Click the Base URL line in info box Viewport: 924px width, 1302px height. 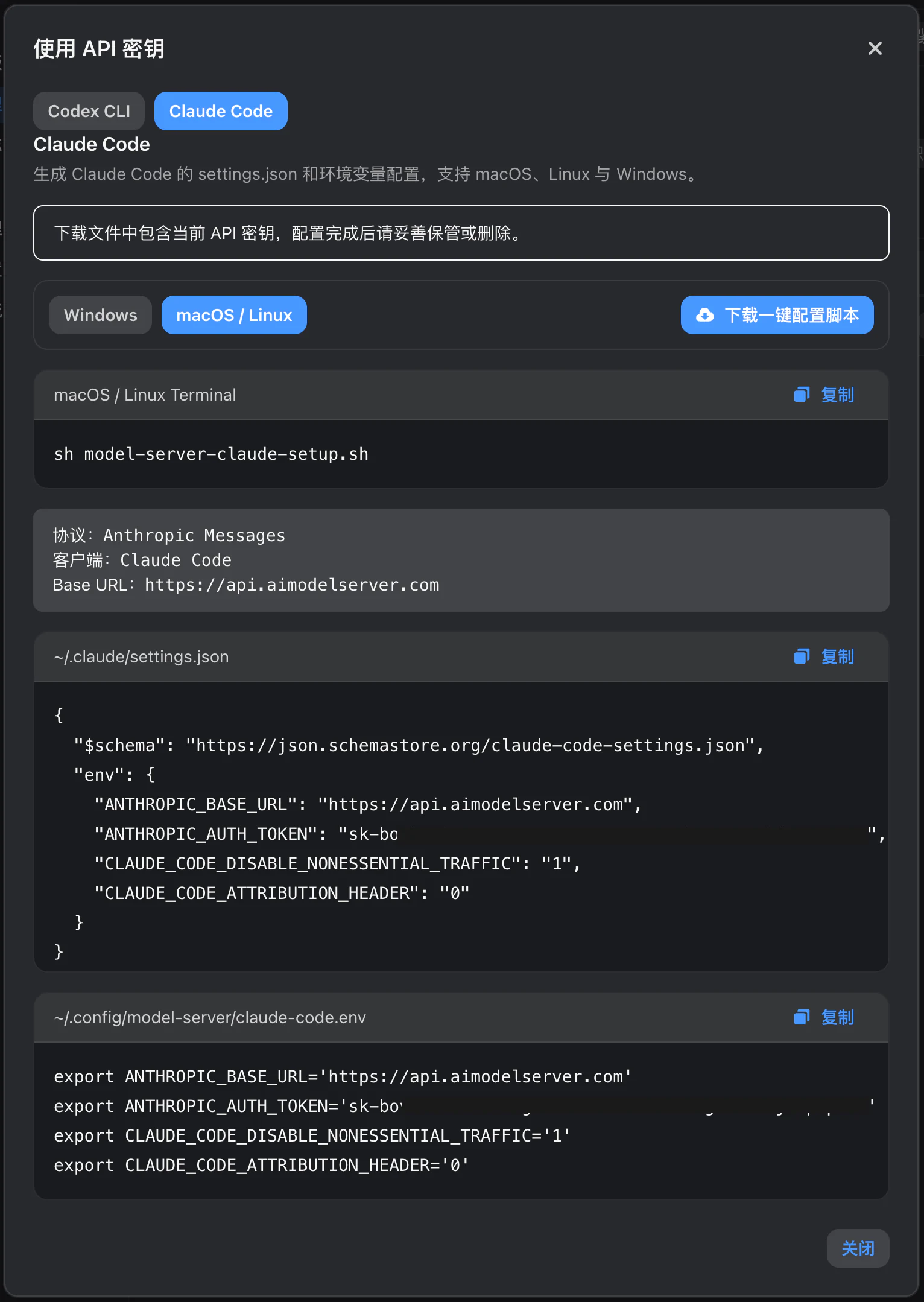(246, 585)
